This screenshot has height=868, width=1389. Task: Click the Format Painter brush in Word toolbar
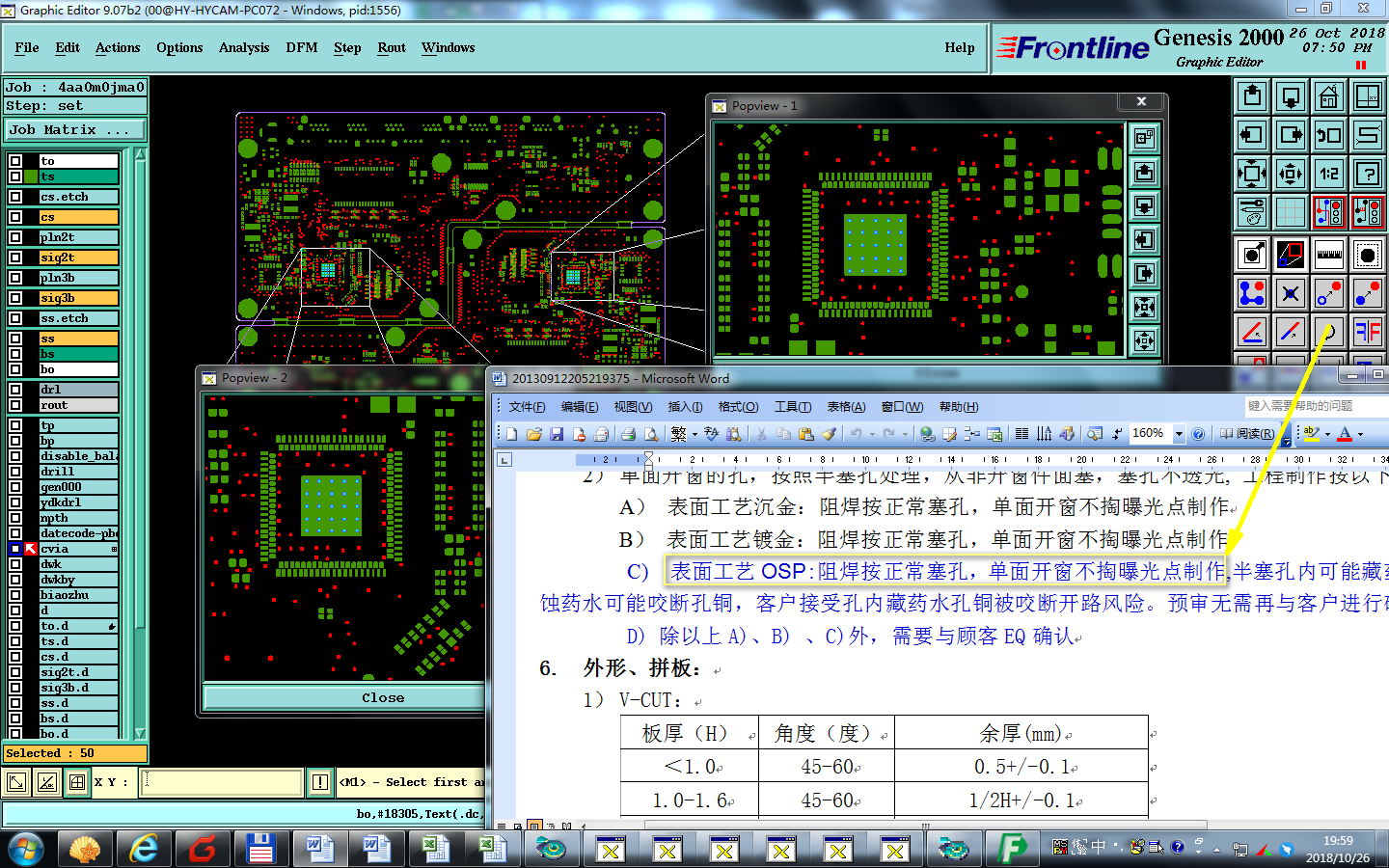830,434
